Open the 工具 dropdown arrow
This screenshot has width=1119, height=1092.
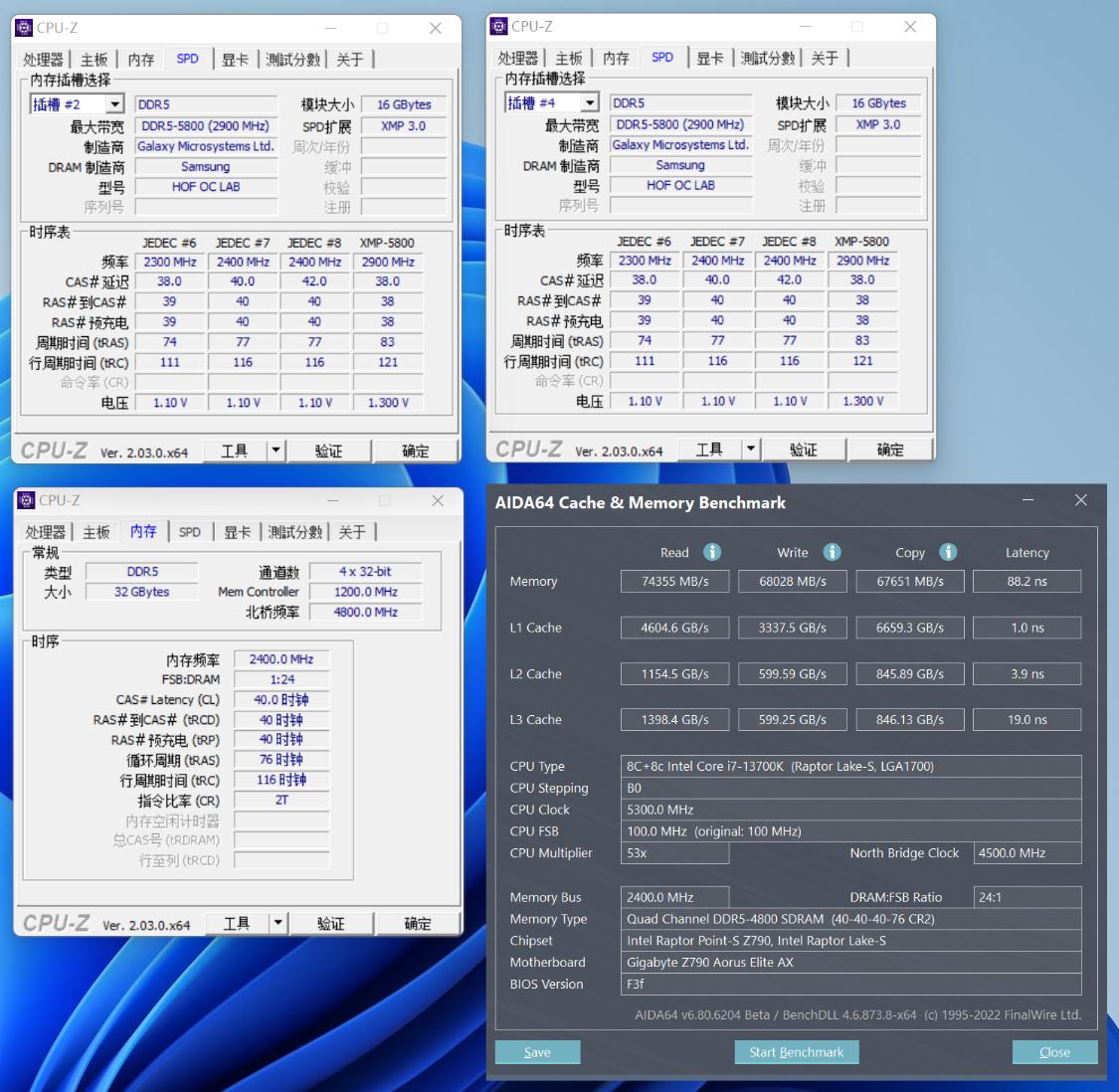(276, 450)
